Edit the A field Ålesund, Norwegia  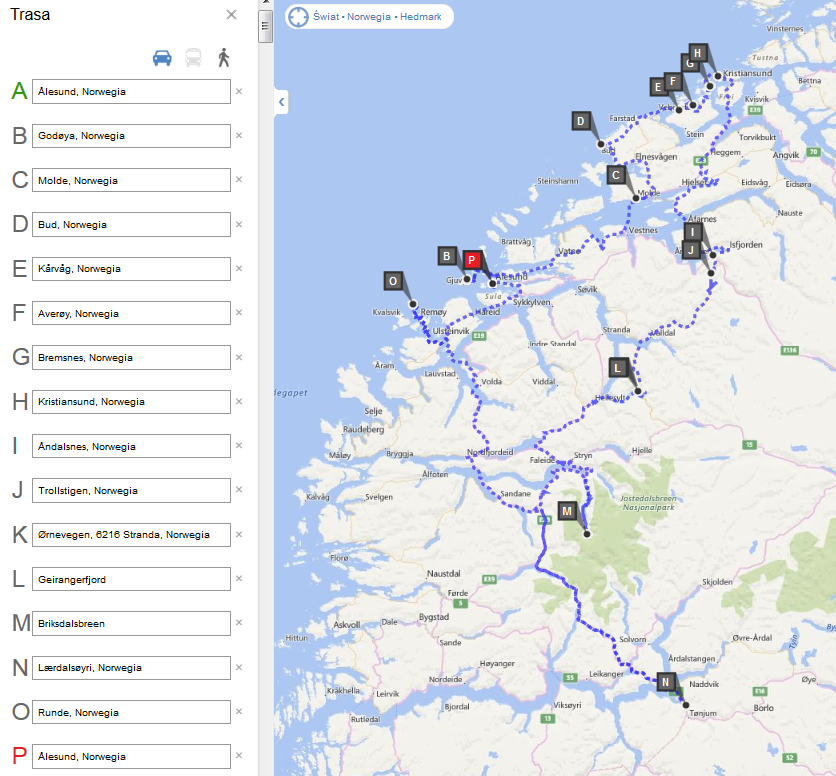tap(131, 92)
